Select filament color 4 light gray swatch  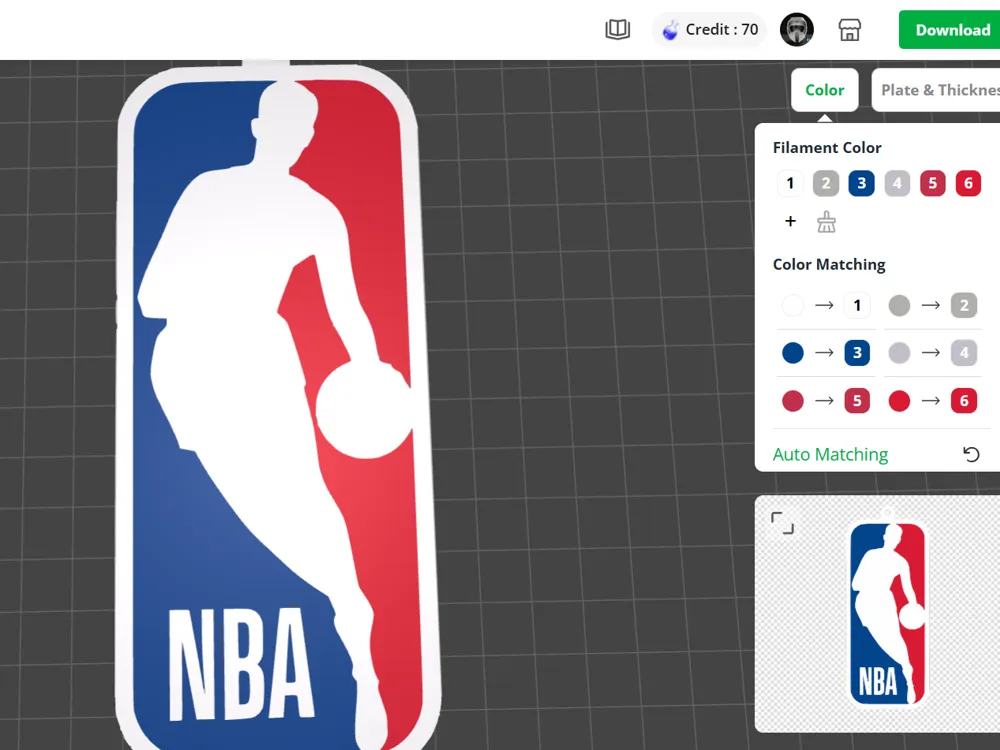point(897,184)
